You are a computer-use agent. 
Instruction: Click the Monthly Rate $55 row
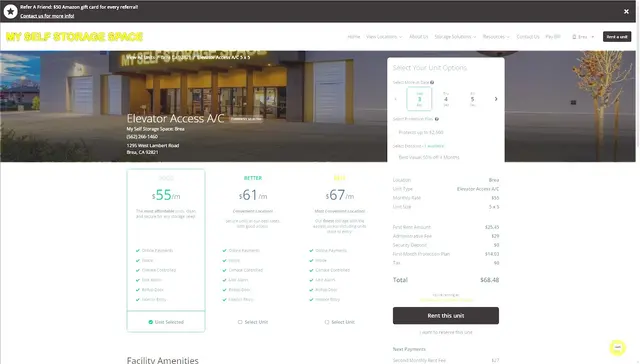point(446,198)
